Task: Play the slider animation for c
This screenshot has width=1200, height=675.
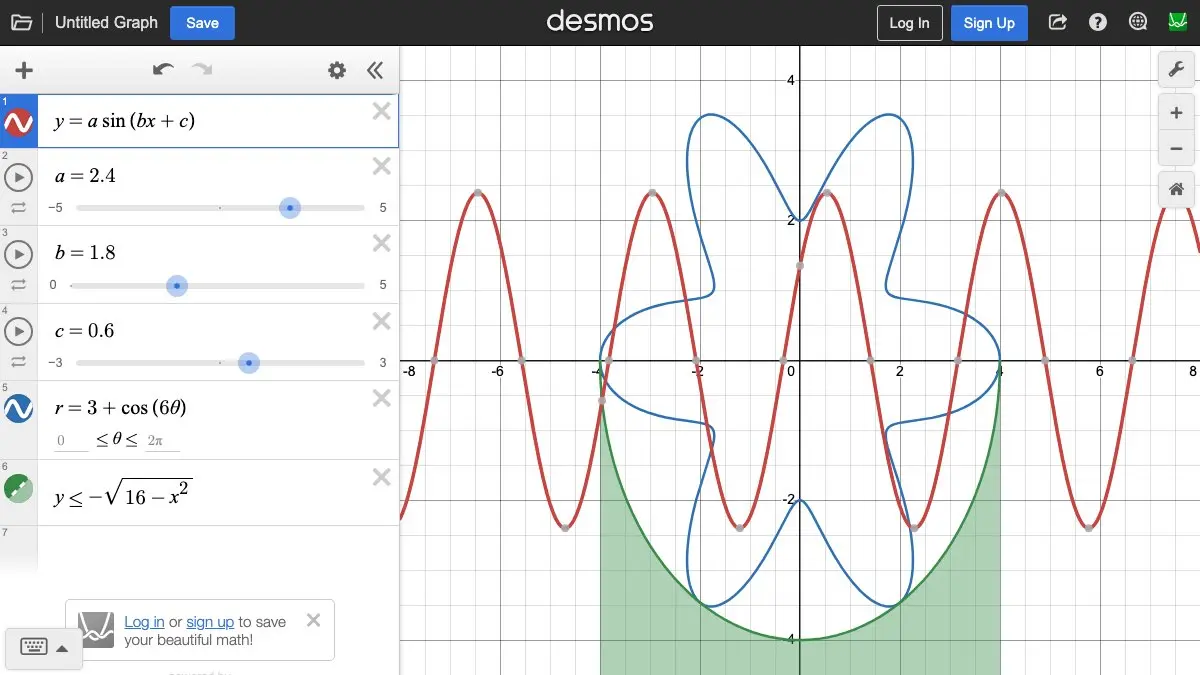Action: 19,331
